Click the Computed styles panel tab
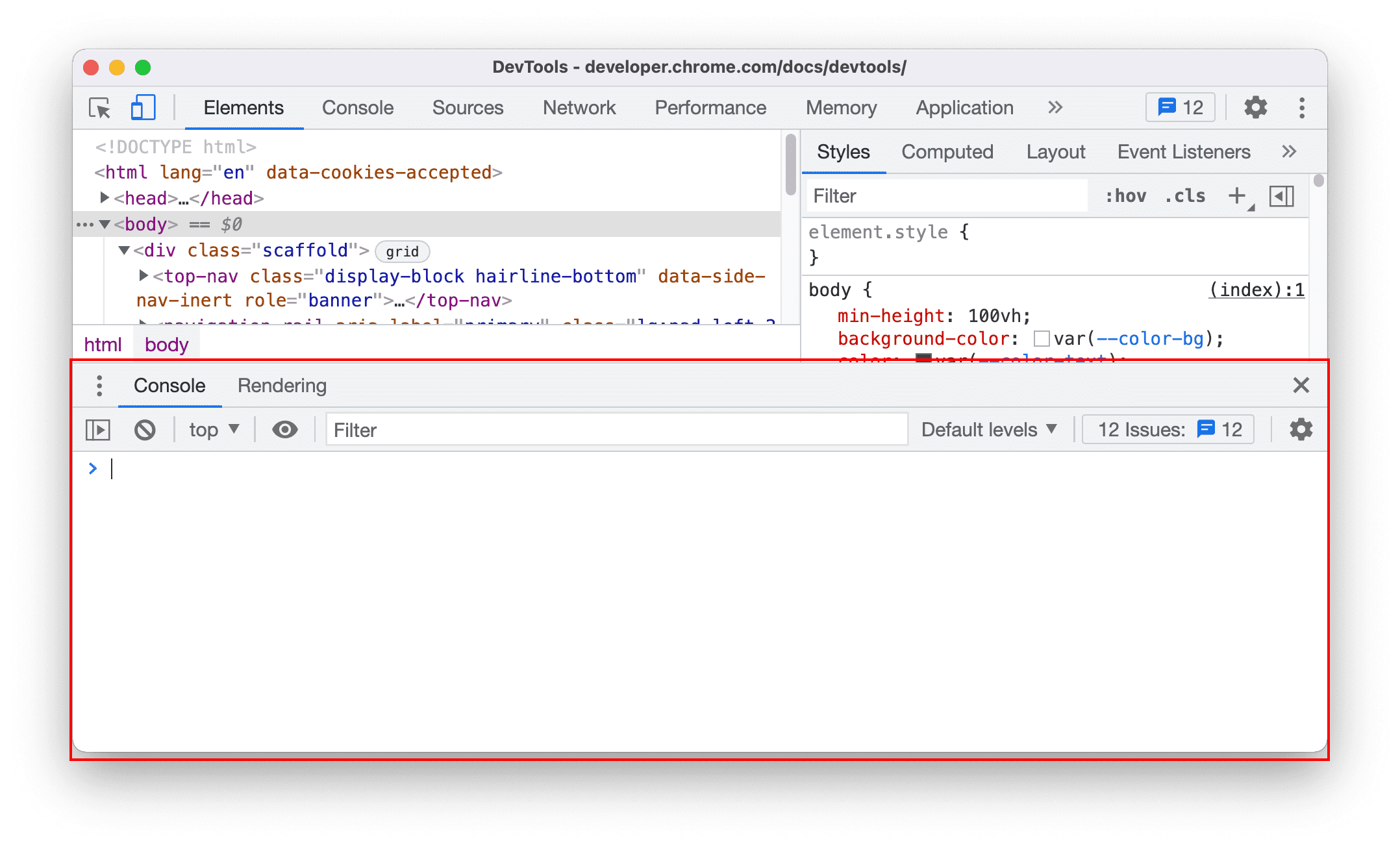The image size is (1400, 848). pos(947,152)
